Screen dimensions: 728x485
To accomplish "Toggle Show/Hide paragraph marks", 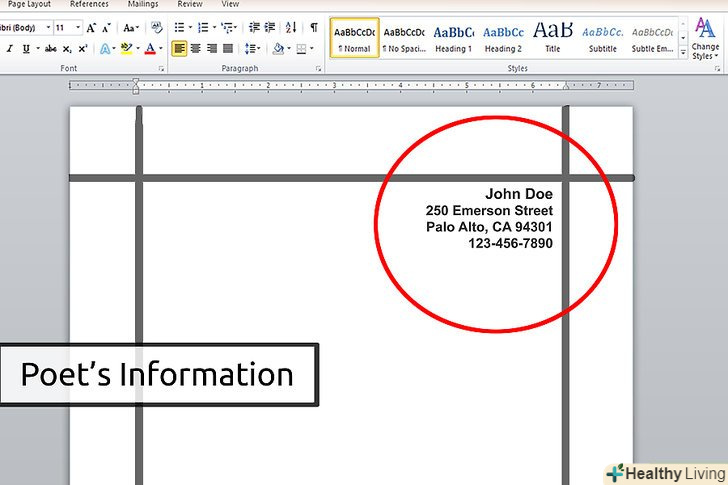I will tap(314, 27).
